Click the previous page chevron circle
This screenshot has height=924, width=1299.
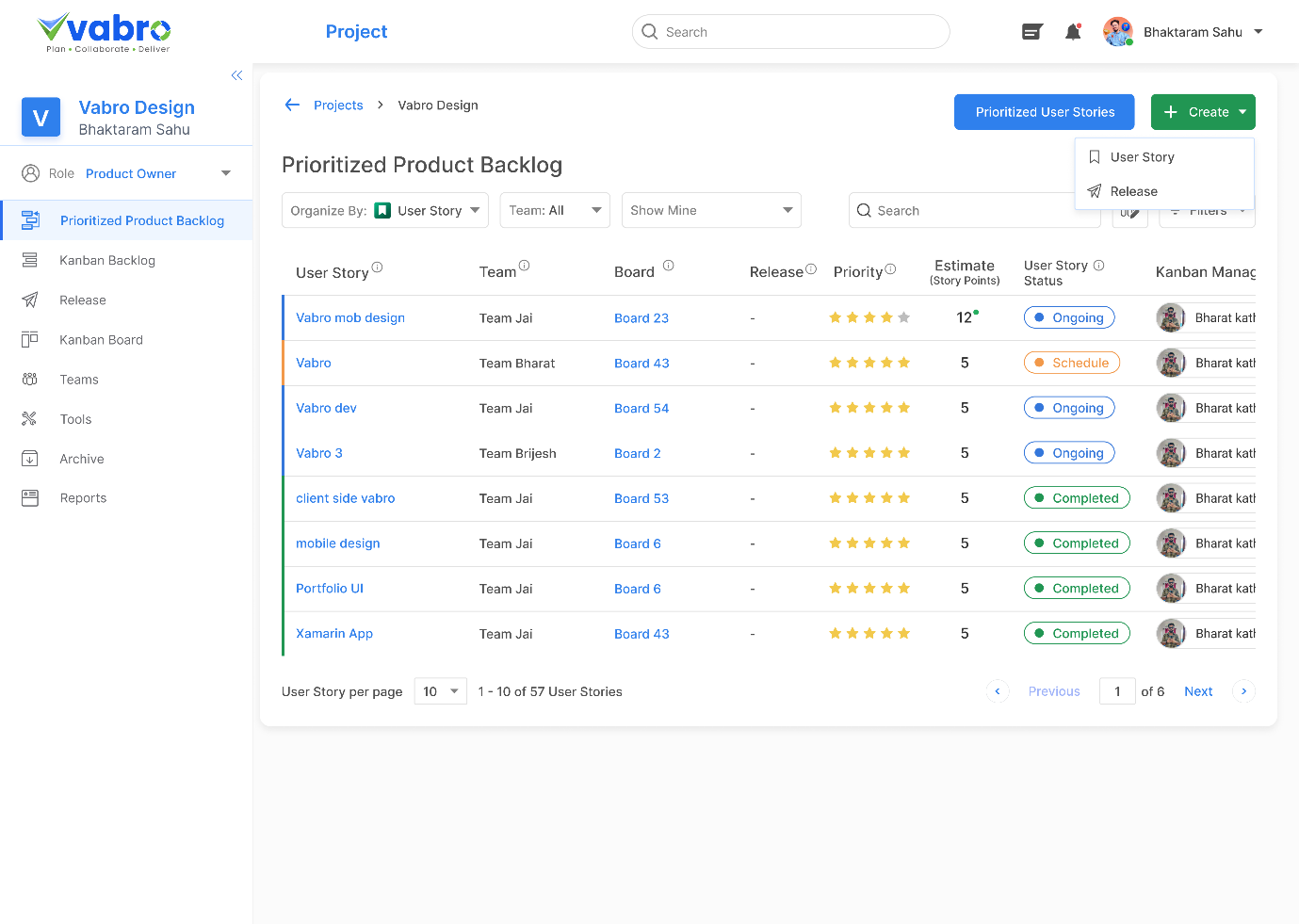[x=998, y=691]
